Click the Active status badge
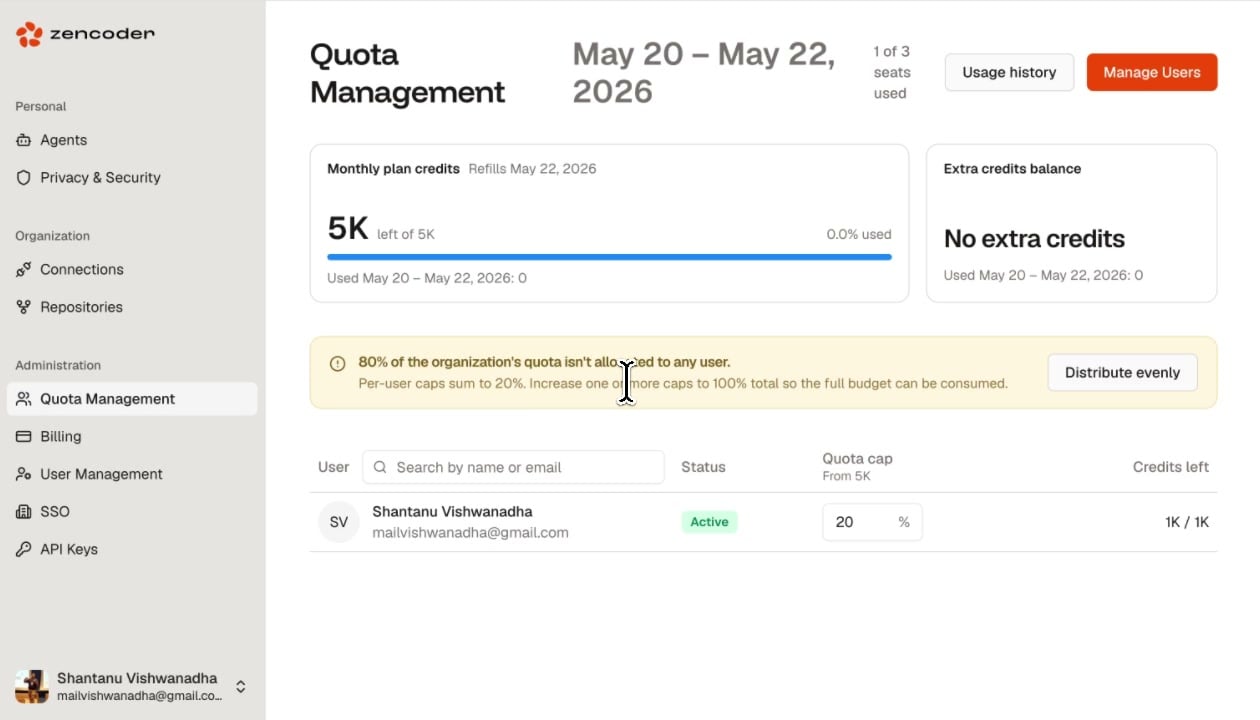The image size is (1260, 720). [x=709, y=522]
